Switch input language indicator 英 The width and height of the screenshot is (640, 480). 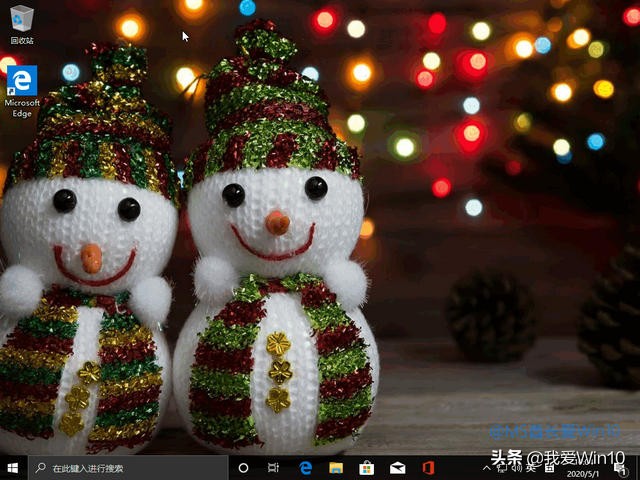[531, 468]
